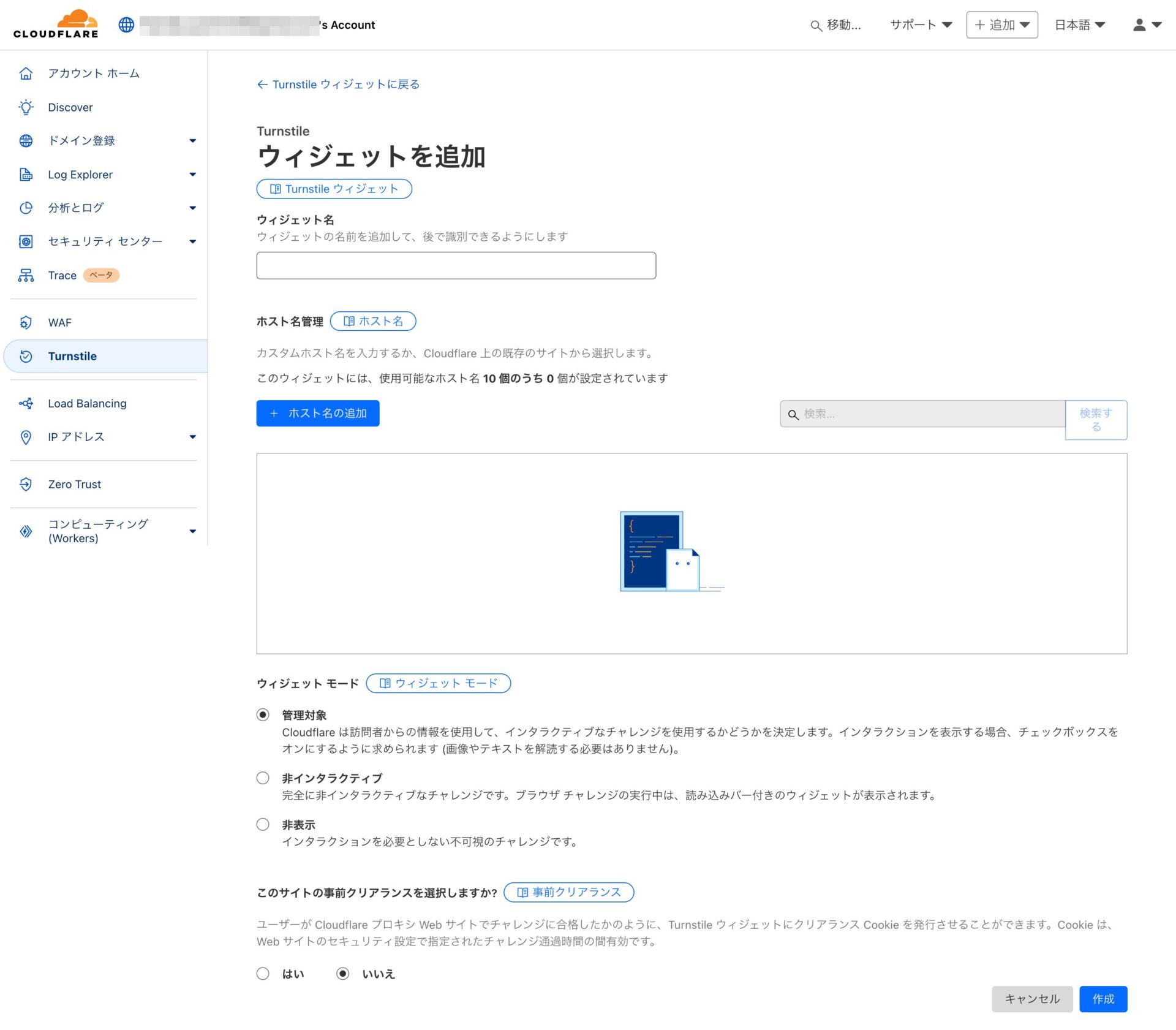Click the Load Balancing icon
1176x1030 pixels.
pos(26,403)
